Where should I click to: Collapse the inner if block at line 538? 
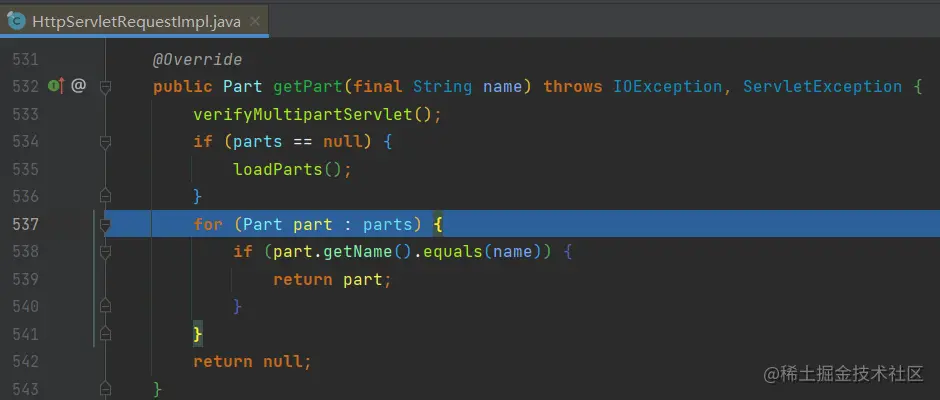click(106, 252)
